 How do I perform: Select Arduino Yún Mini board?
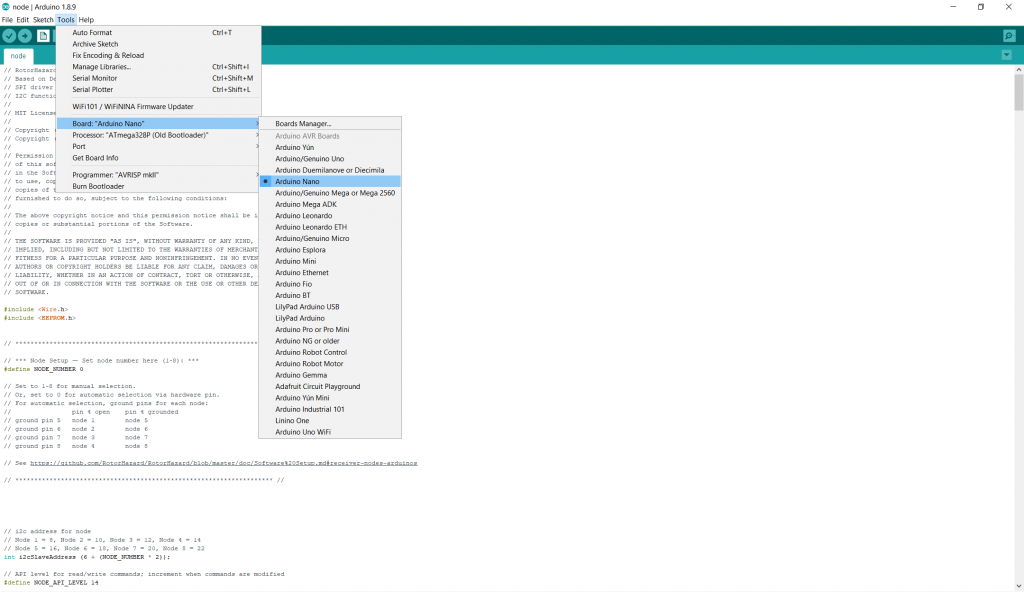[330, 398]
